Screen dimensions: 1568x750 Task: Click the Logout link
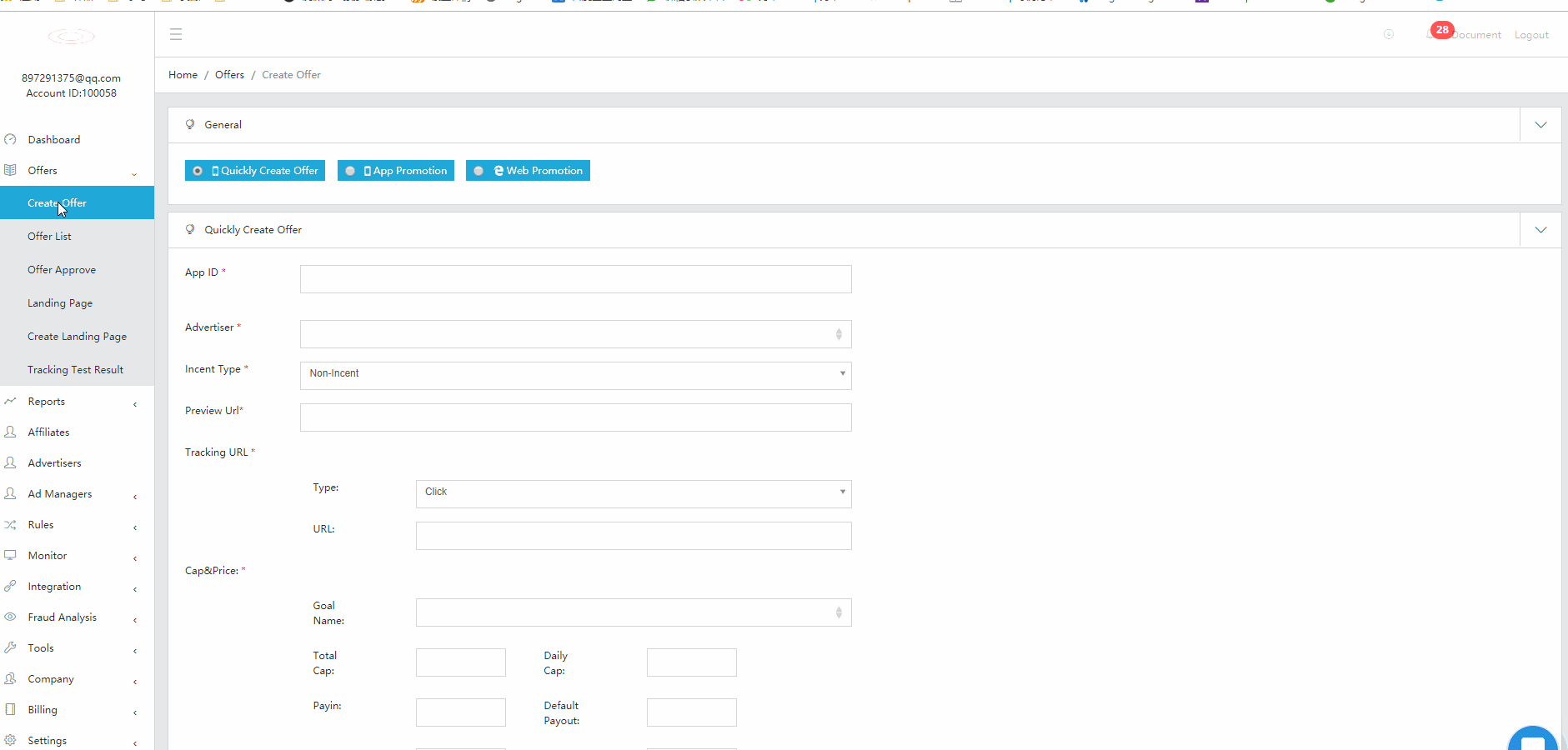(1531, 35)
